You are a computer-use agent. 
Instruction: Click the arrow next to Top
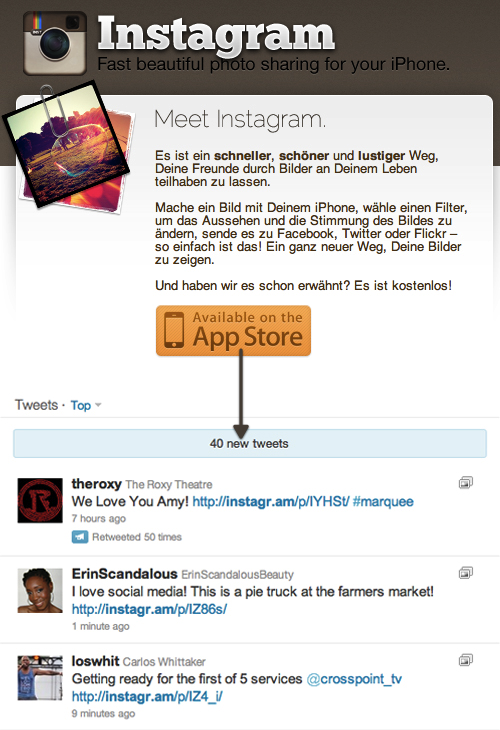tap(98, 406)
